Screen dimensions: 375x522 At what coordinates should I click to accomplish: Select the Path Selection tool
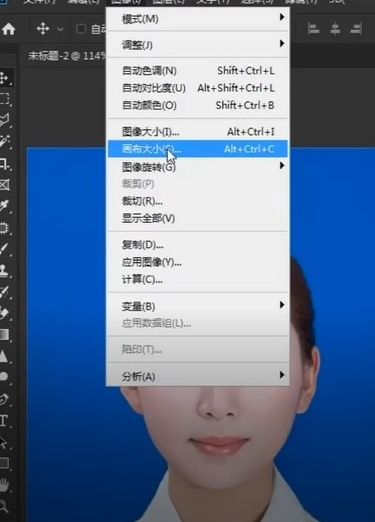[5, 442]
